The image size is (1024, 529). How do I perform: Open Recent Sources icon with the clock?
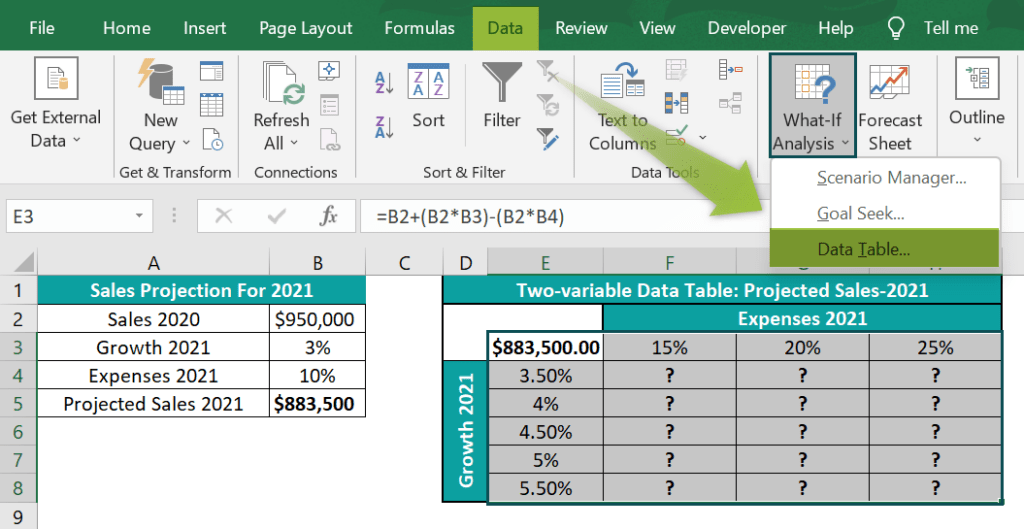(212, 139)
